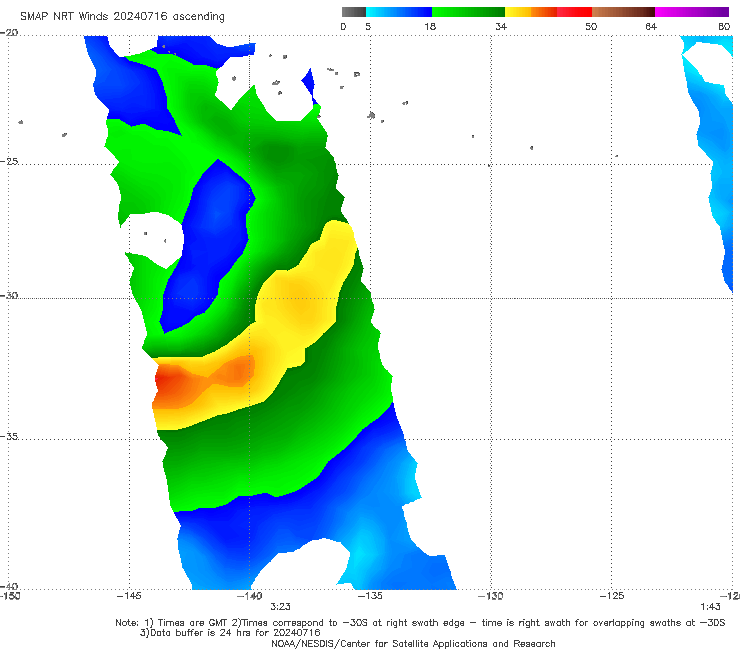Click the blue 5-18 segment of color bar
Screen dimensions: 740x650
[399, 12]
